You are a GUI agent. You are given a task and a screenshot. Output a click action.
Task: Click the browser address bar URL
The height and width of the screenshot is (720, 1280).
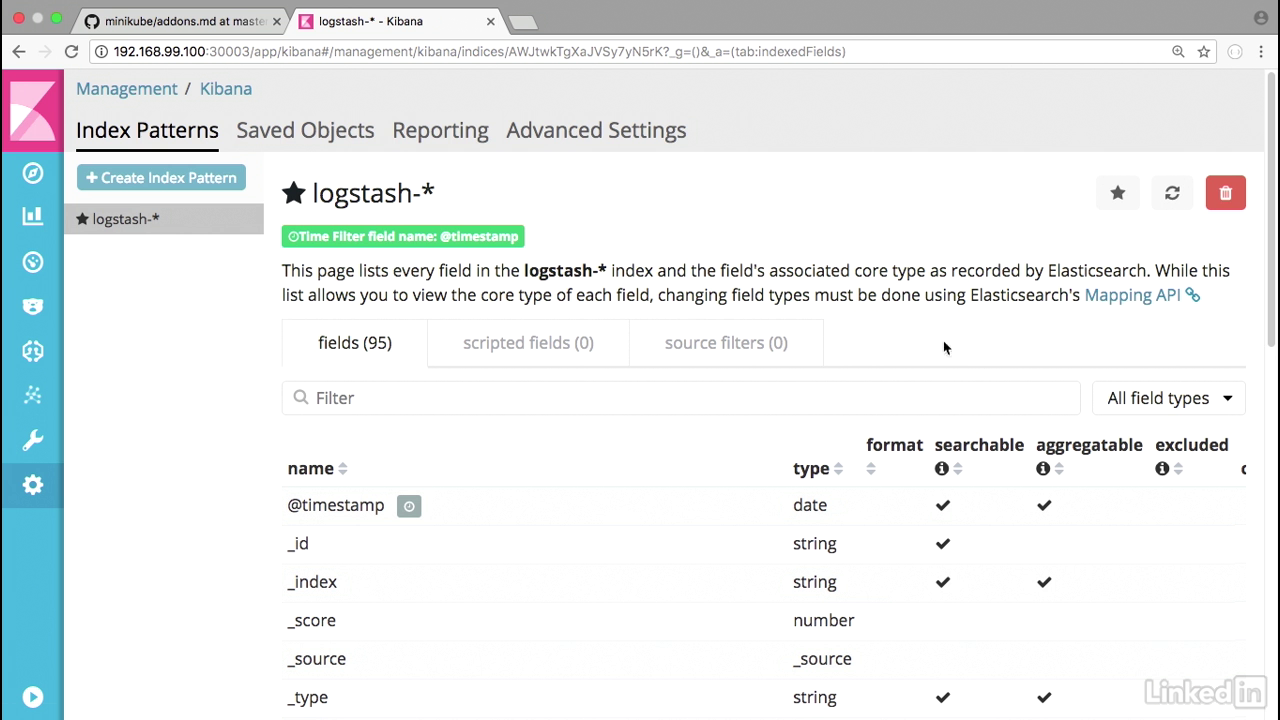point(480,51)
